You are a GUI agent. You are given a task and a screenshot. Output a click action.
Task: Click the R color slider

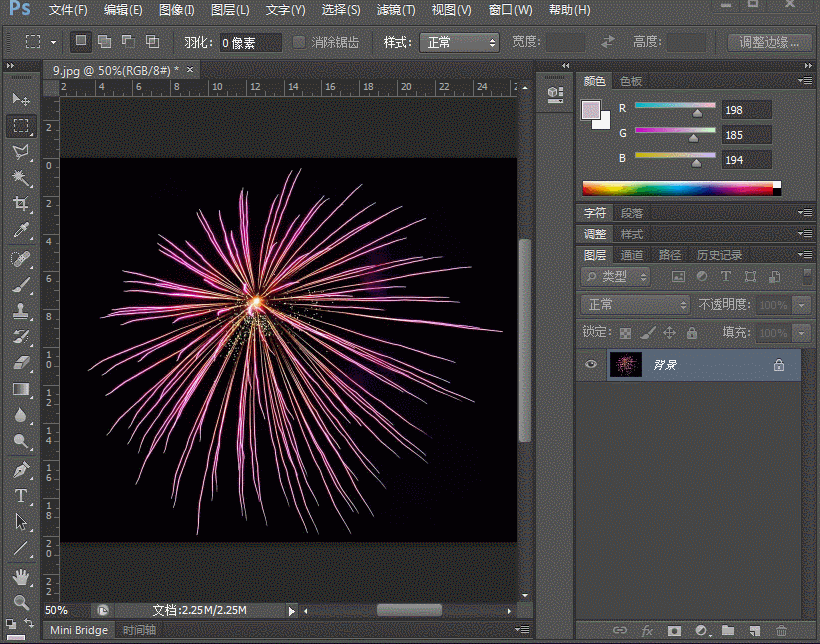click(x=675, y=105)
